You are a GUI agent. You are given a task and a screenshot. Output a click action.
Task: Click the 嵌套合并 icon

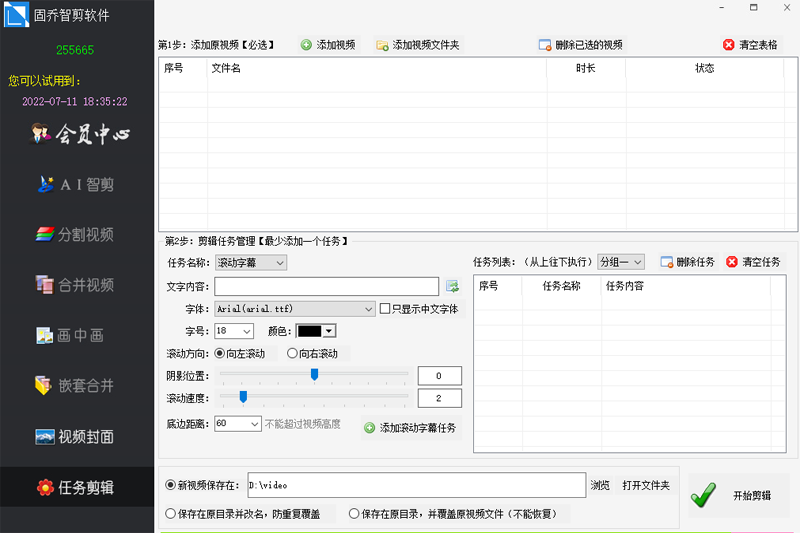coord(43,385)
